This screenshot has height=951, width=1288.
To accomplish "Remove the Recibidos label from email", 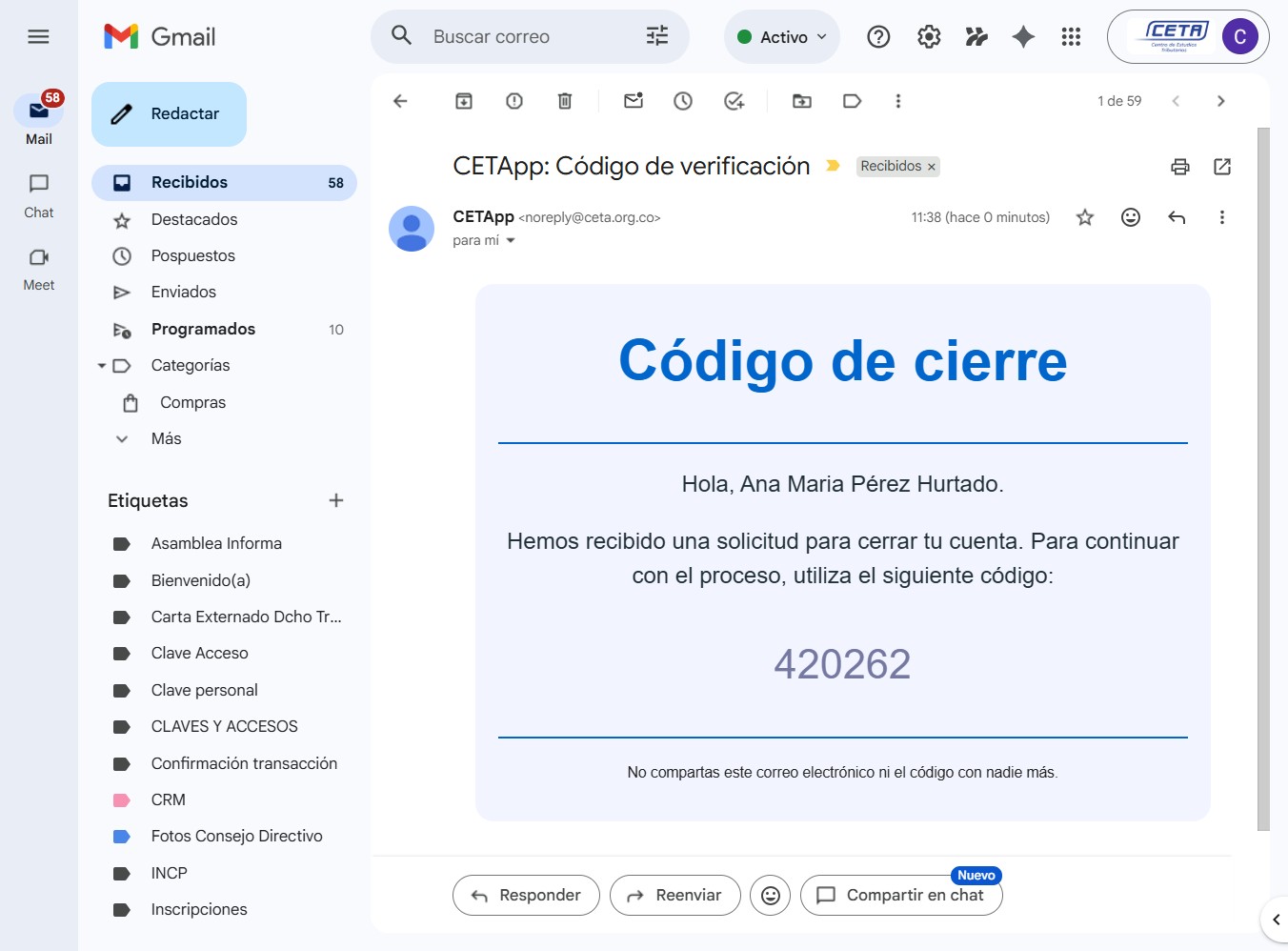I will pos(932,167).
